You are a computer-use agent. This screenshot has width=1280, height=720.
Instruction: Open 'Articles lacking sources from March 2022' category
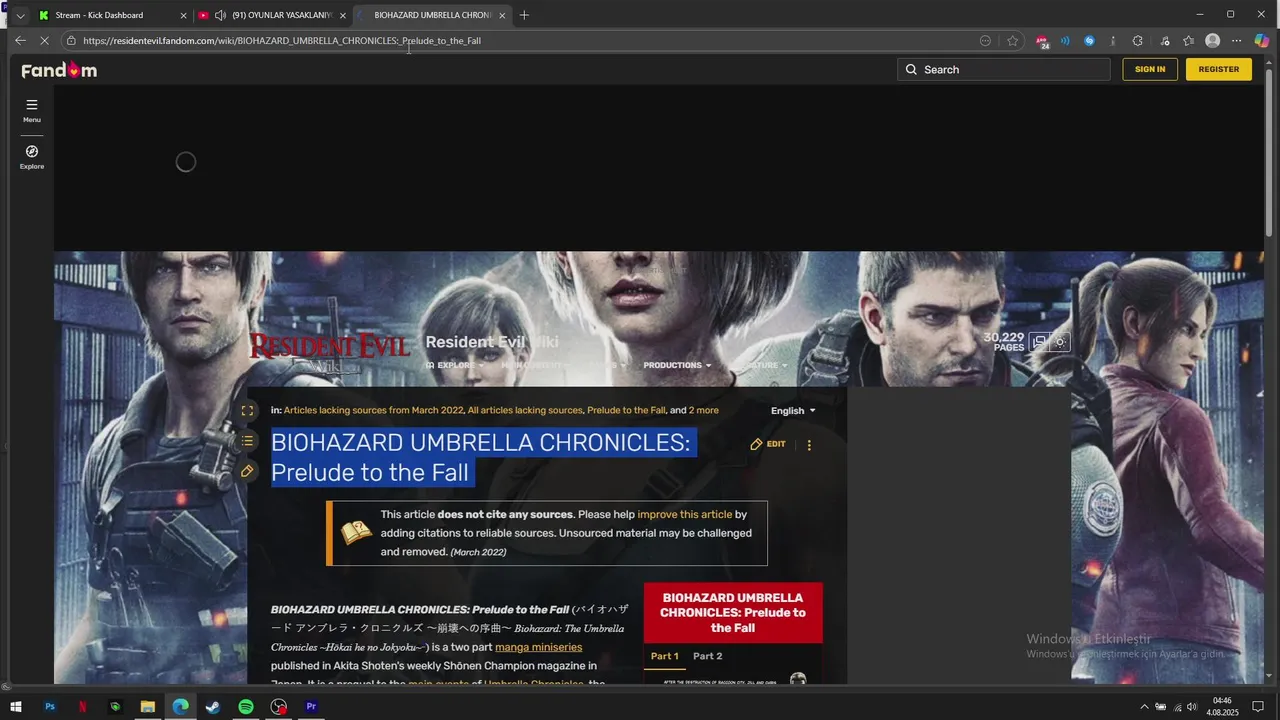click(374, 411)
